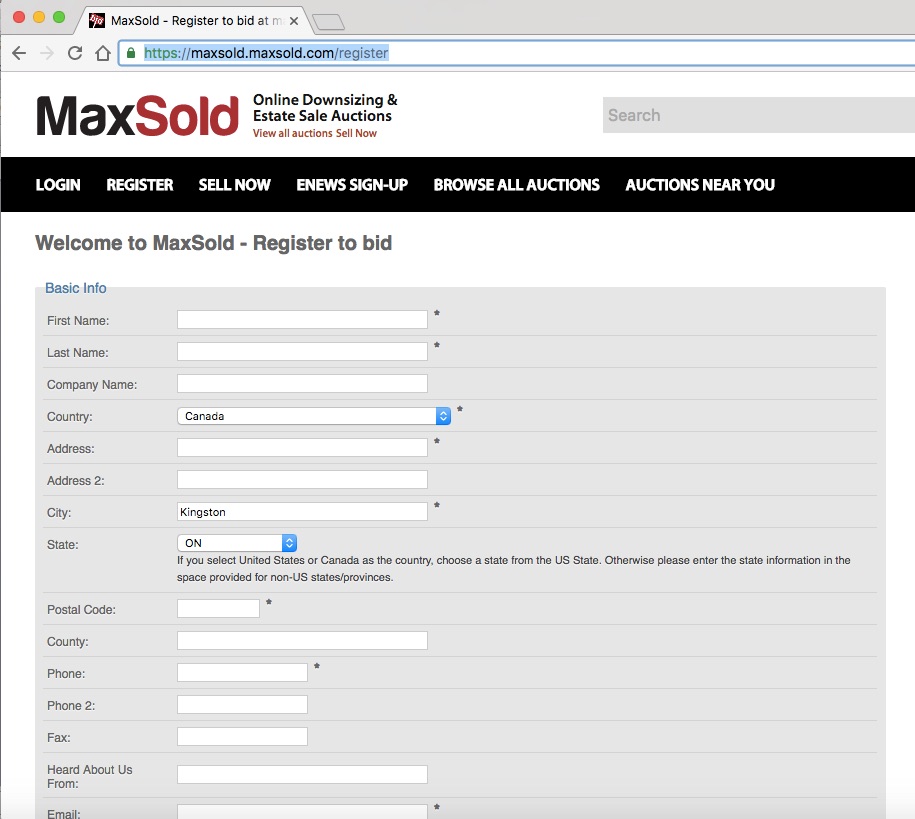Click the Last Name field
Image resolution: width=915 pixels, height=819 pixels.
point(302,351)
